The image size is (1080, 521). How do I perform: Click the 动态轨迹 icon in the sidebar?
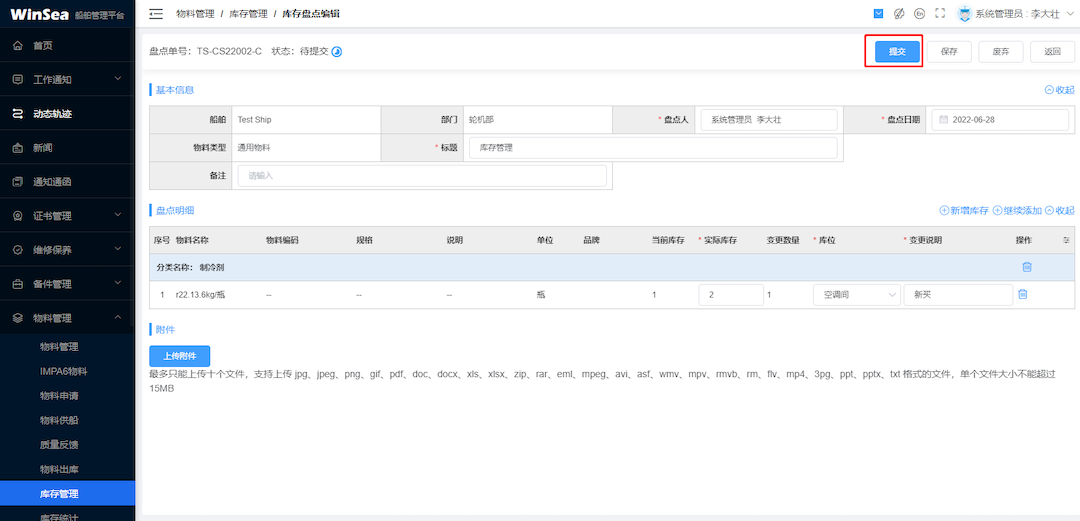18,114
